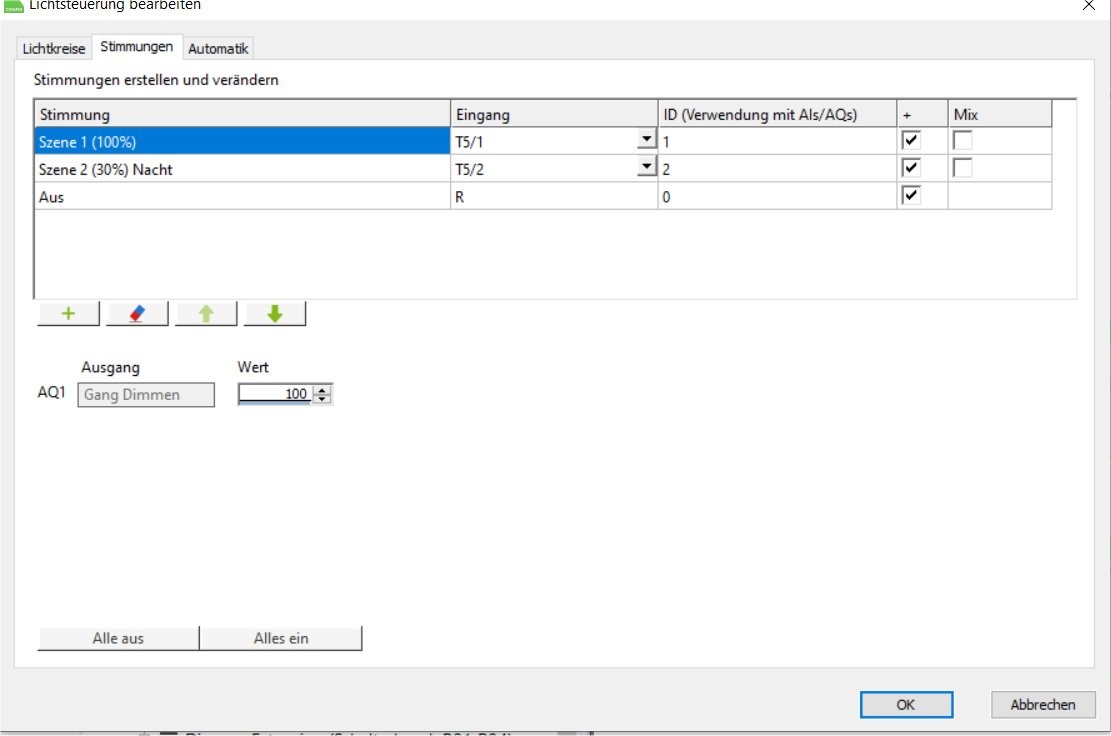Click the Gang Dimmen output field
Viewport: 1111px width, 736px height.
point(146,395)
